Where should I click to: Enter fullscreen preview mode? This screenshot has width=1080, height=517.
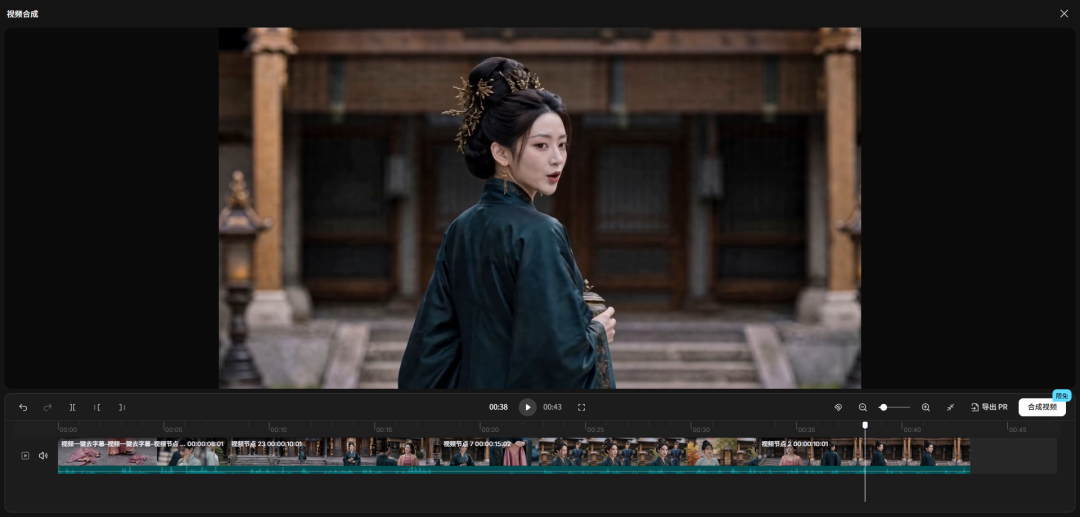[581, 408]
